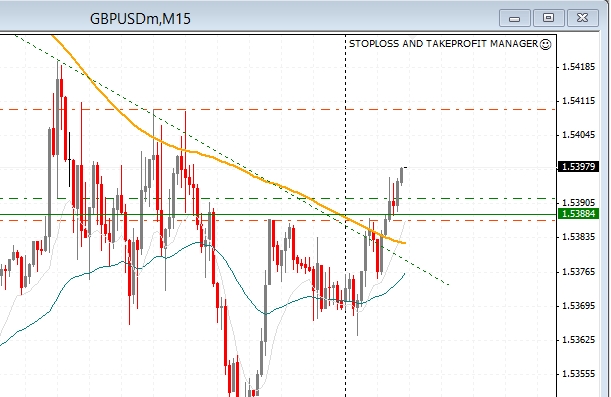611x397 pixels.
Task: Select the green order price label 1.53884
Action: coord(579,213)
